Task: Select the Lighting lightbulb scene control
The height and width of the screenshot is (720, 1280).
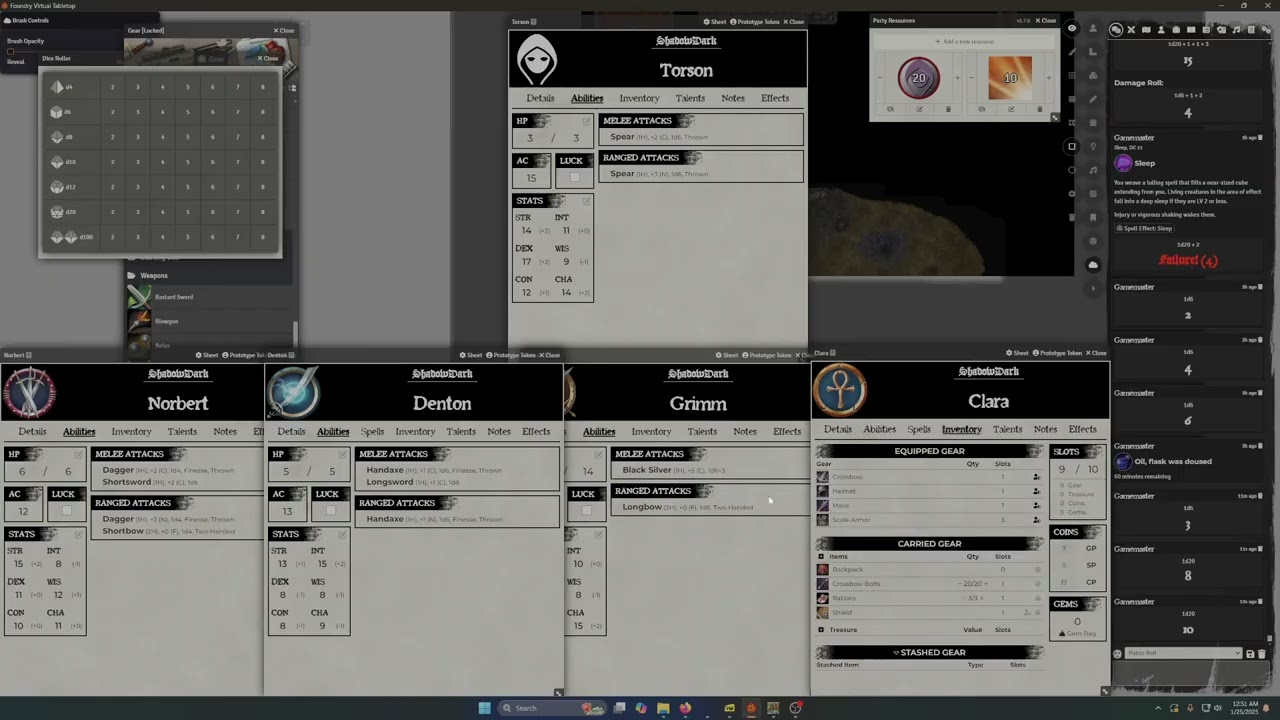Action: coord(1093,146)
